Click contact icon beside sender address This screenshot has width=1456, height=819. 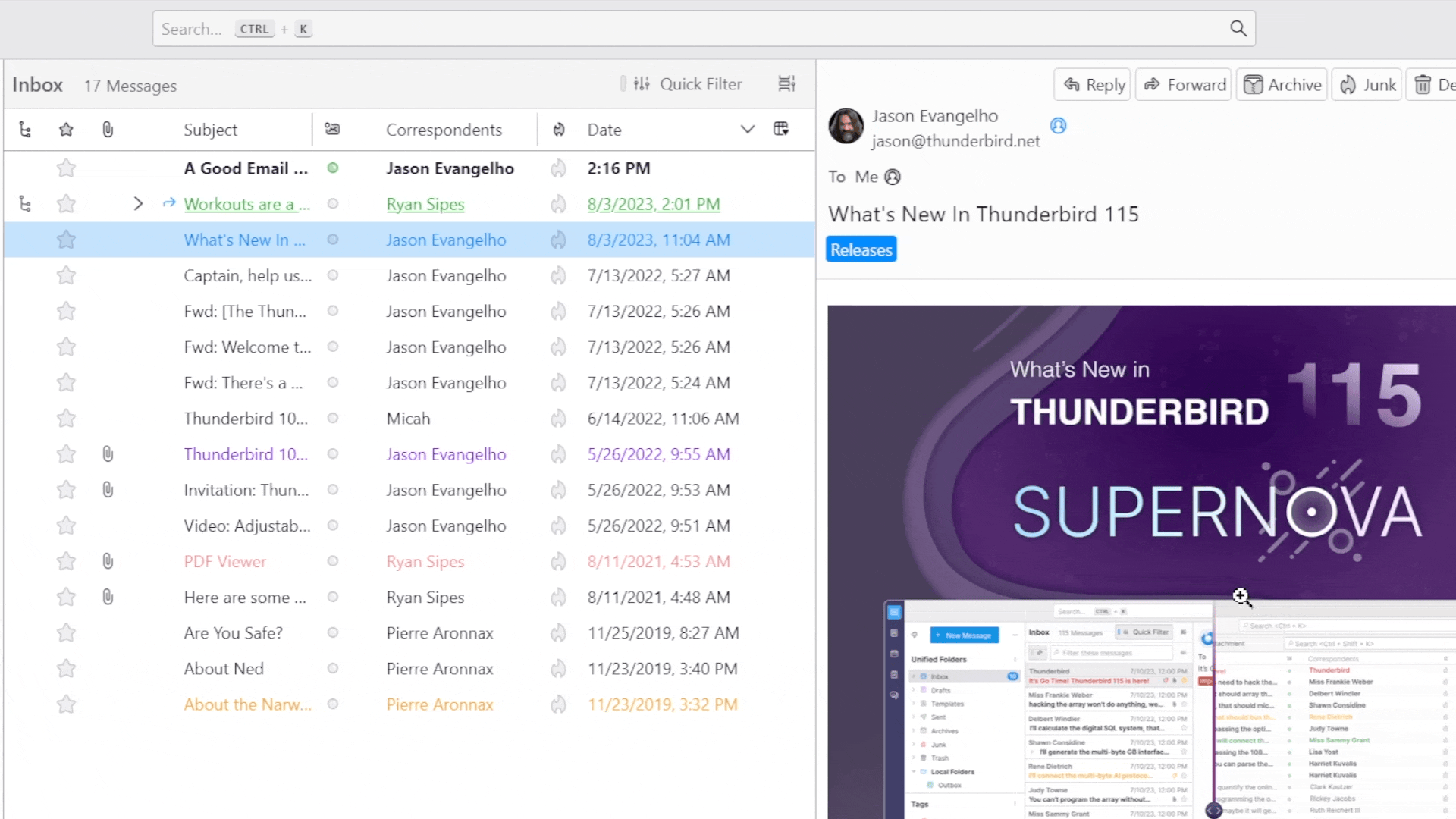tap(1059, 126)
